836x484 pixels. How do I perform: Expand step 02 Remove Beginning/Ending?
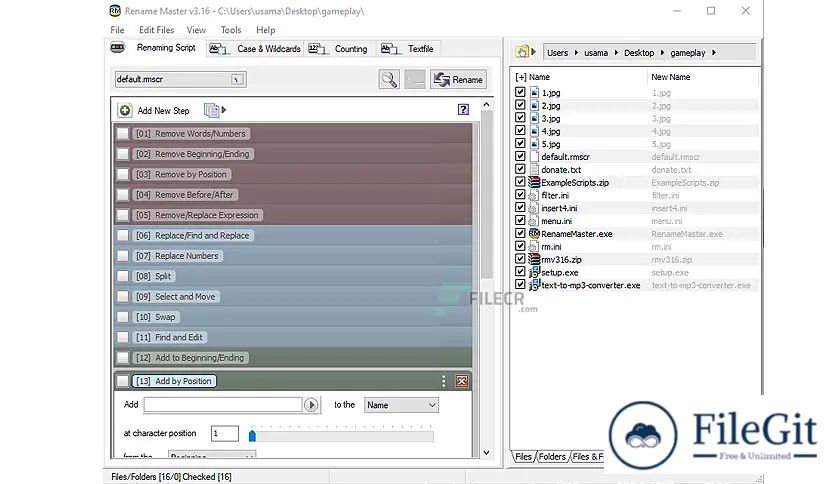click(192, 154)
